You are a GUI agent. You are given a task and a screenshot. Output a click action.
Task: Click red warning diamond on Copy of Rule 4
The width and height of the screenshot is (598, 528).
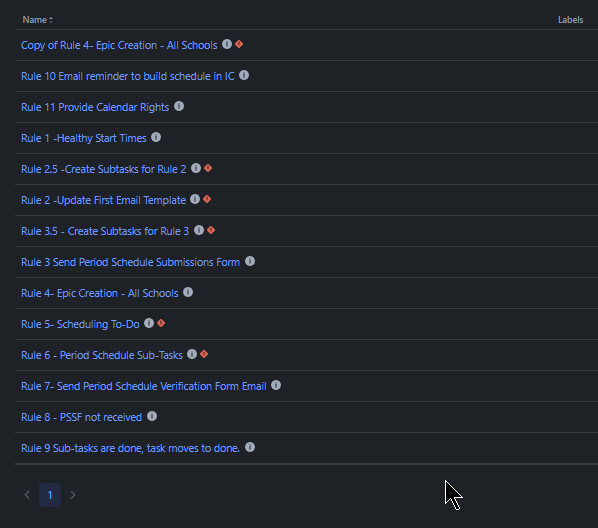[x=239, y=44]
